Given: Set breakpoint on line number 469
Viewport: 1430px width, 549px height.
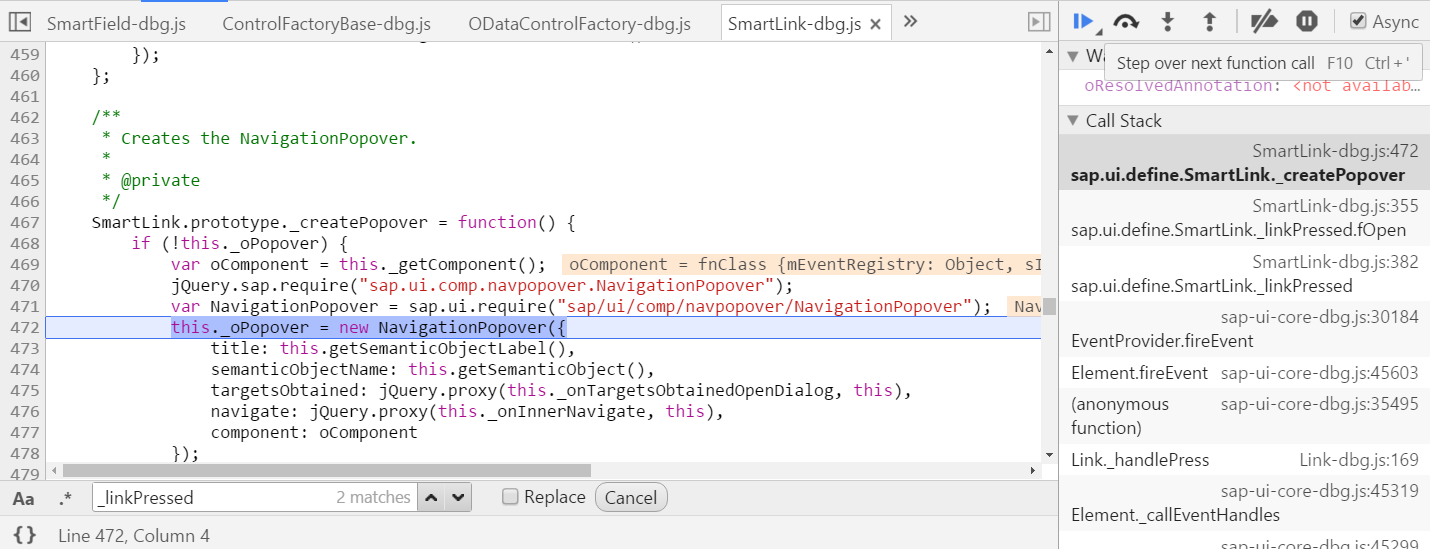Looking at the screenshot, I should click(26, 264).
